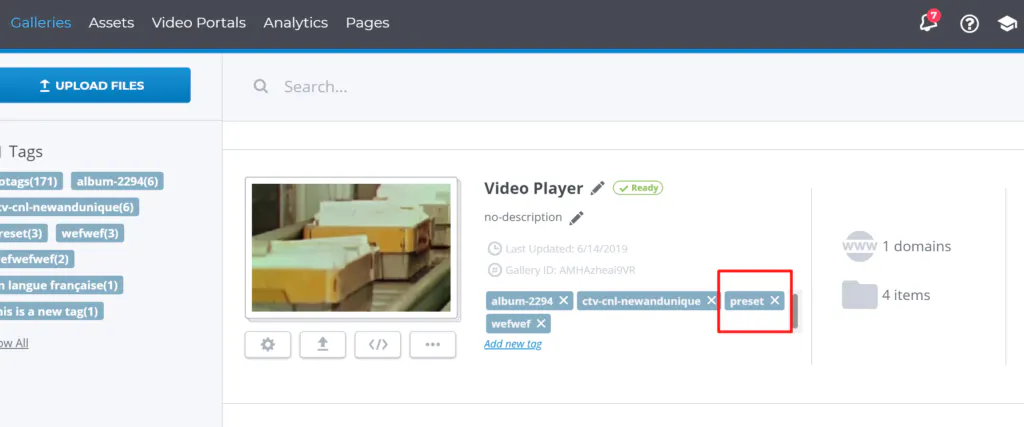This screenshot has width=1024, height=427.
Task: Edit the Video Player title pencil icon
Action: pyautogui.click(x=597, y=188)
